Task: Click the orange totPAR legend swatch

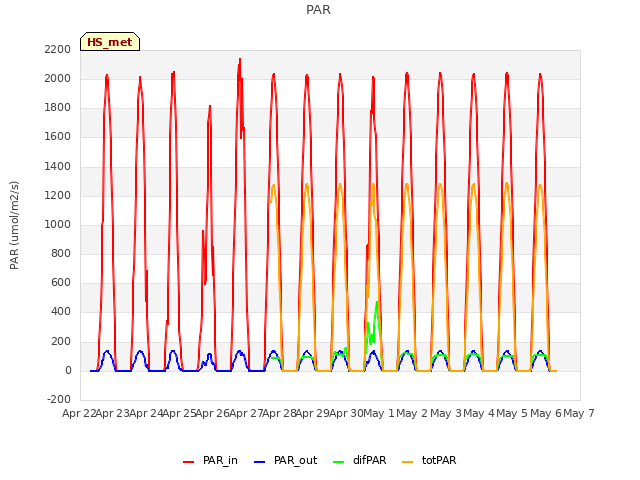Action: pyautogui.click(x=408, y=461)
